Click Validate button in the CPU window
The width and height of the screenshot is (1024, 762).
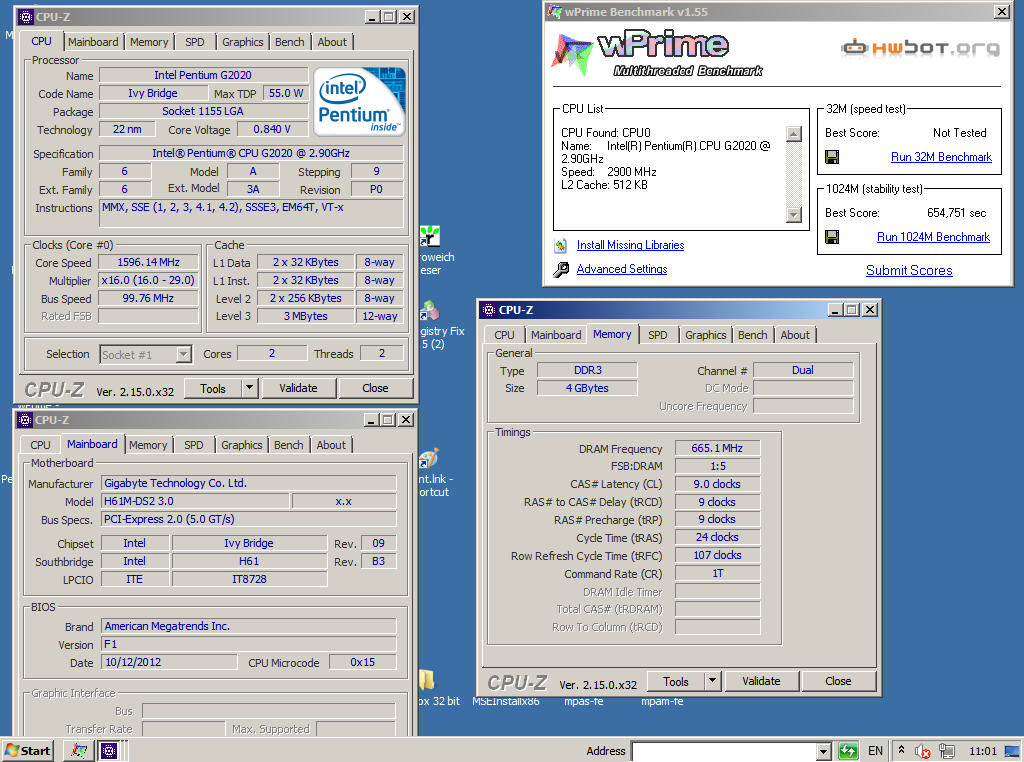point(298,388)
